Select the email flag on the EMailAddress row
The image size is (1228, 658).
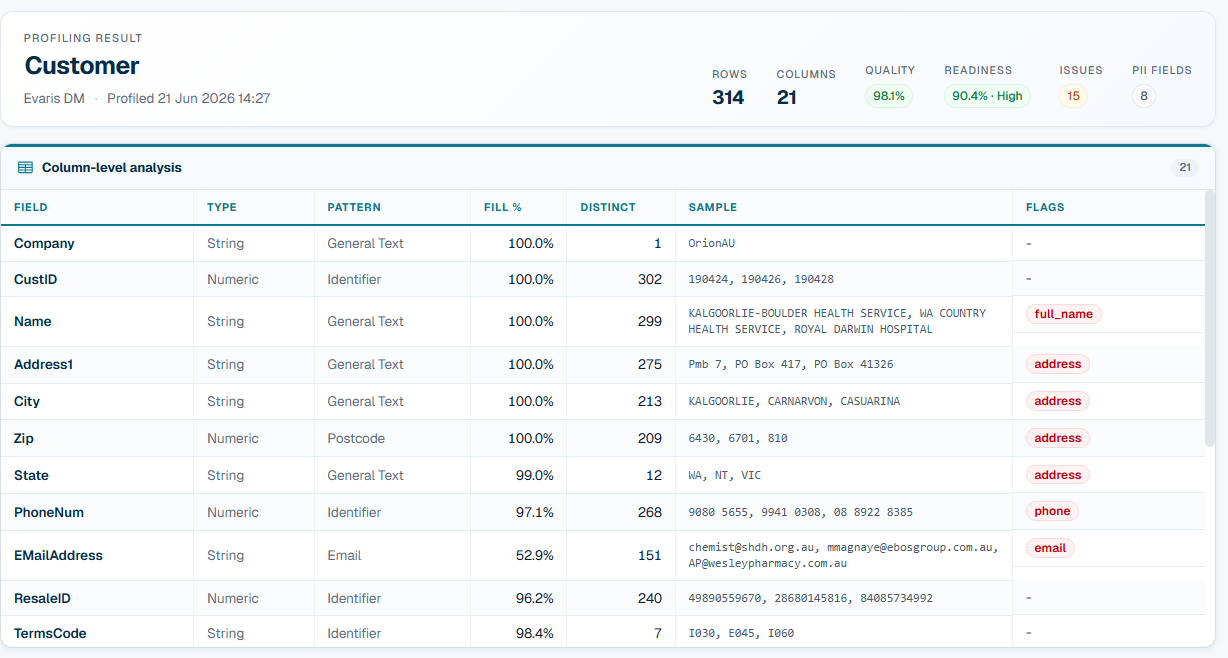pos(1050,548)
